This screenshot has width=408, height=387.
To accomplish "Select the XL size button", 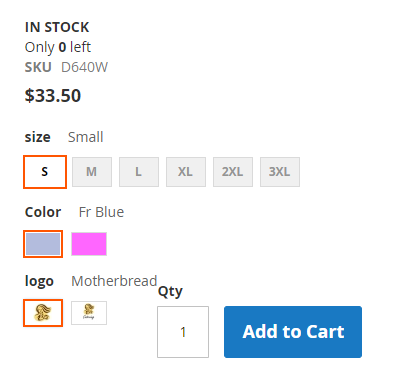I will point(186,172).
